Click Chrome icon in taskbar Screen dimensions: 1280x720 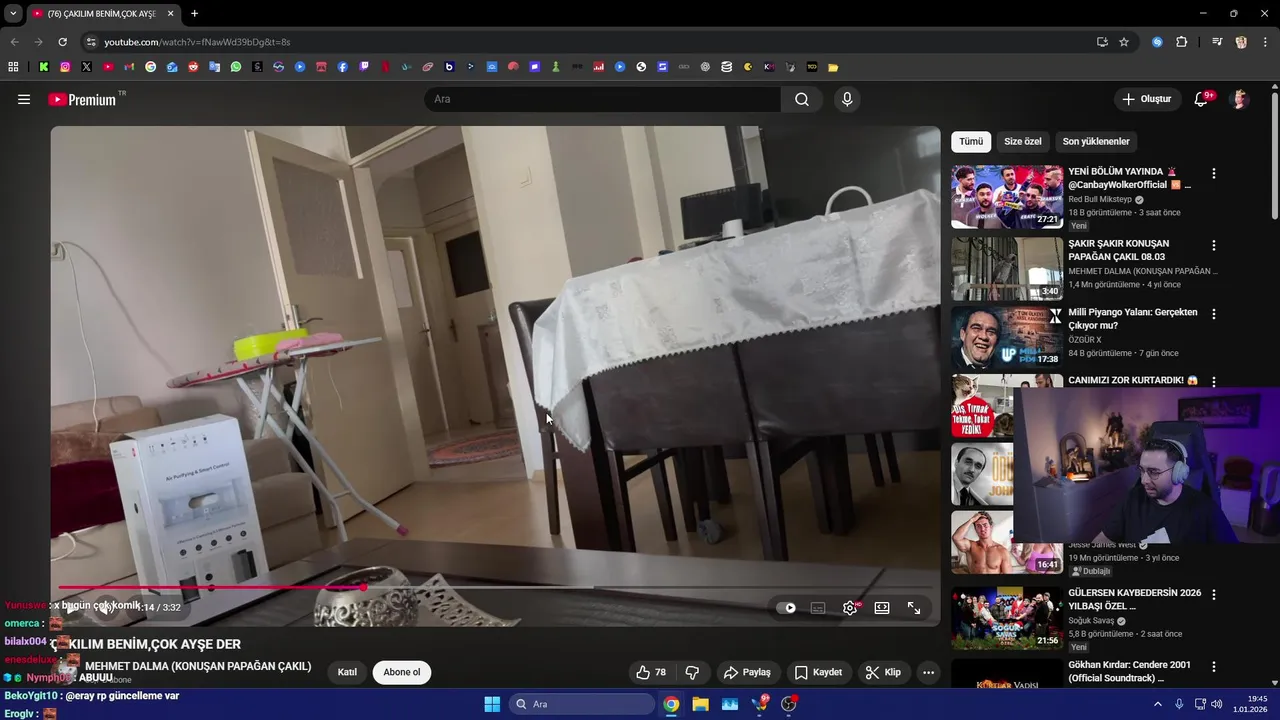point(671,704)
